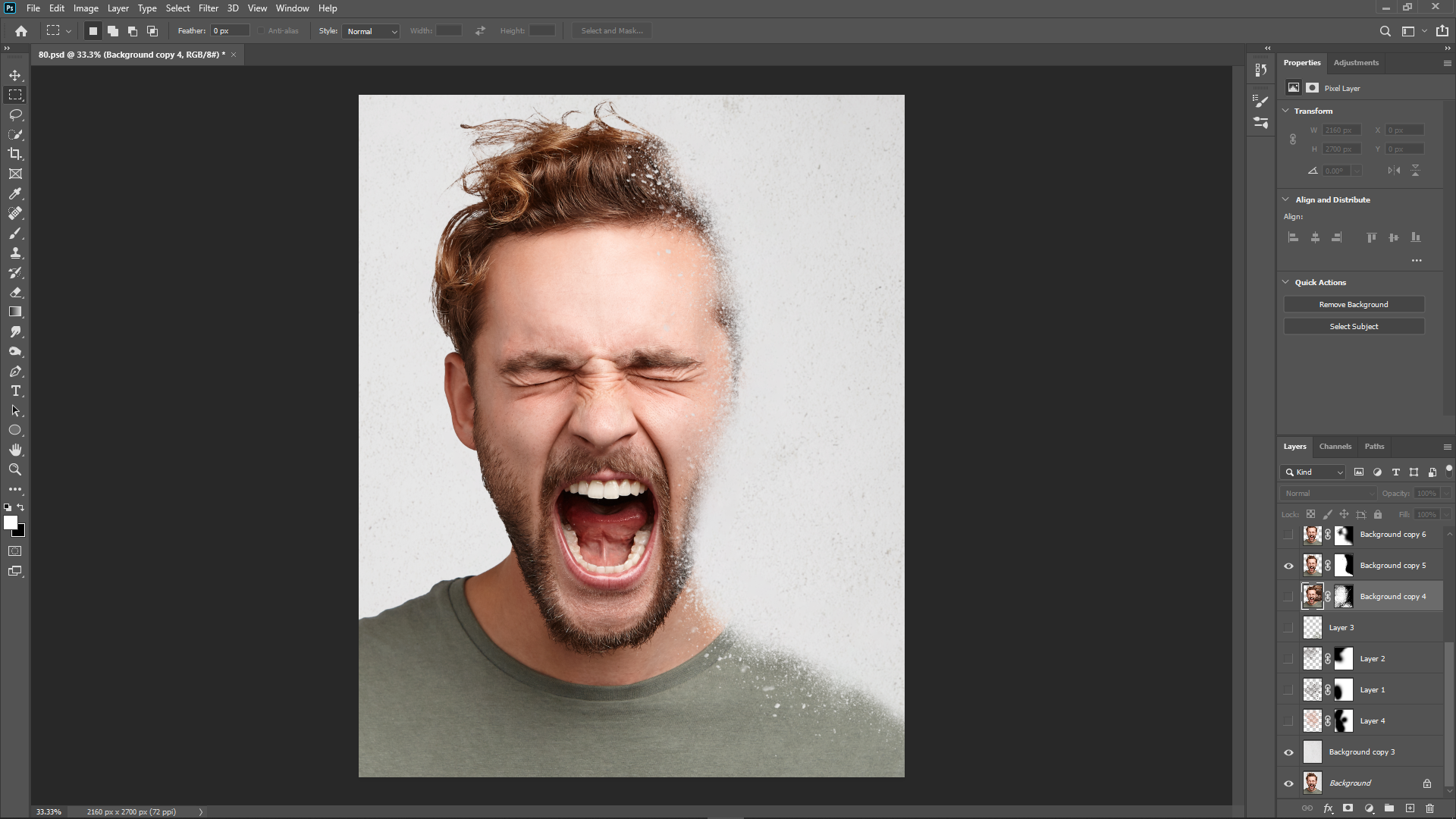The width and height of the screenshot is (1456, 819).
Task: Collapse the Align and Distribute section
Action: tap(1285, 199)
